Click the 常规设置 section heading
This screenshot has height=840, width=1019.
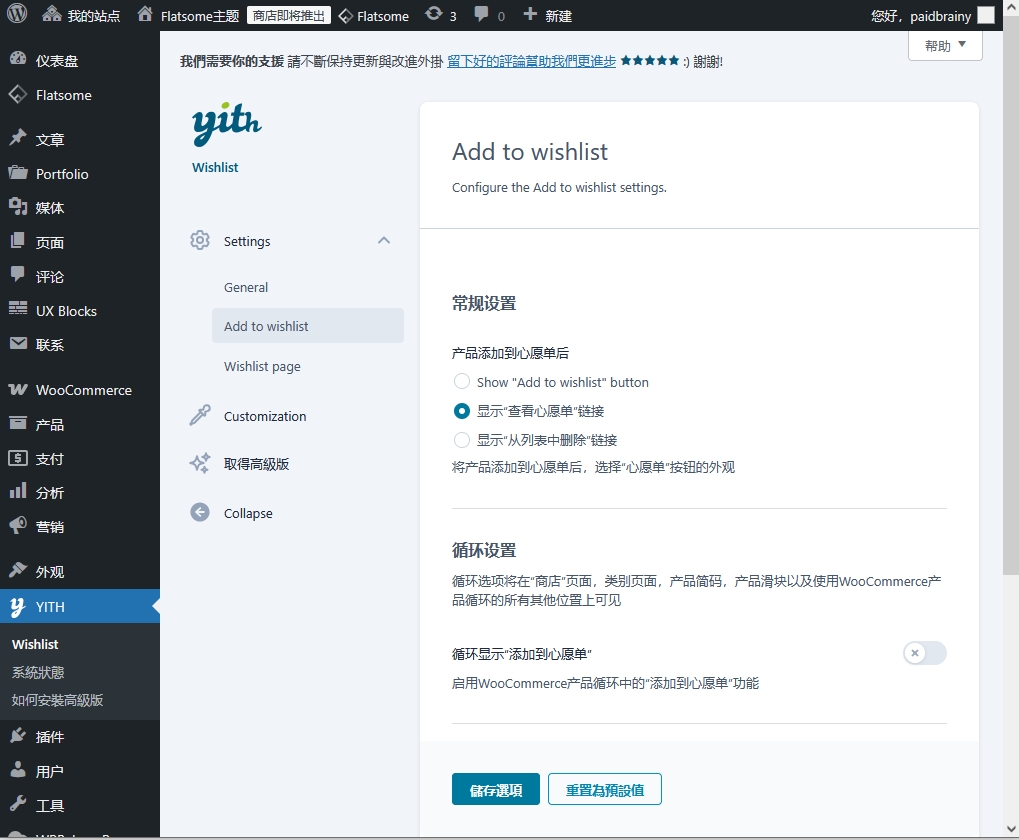point(484,303)
